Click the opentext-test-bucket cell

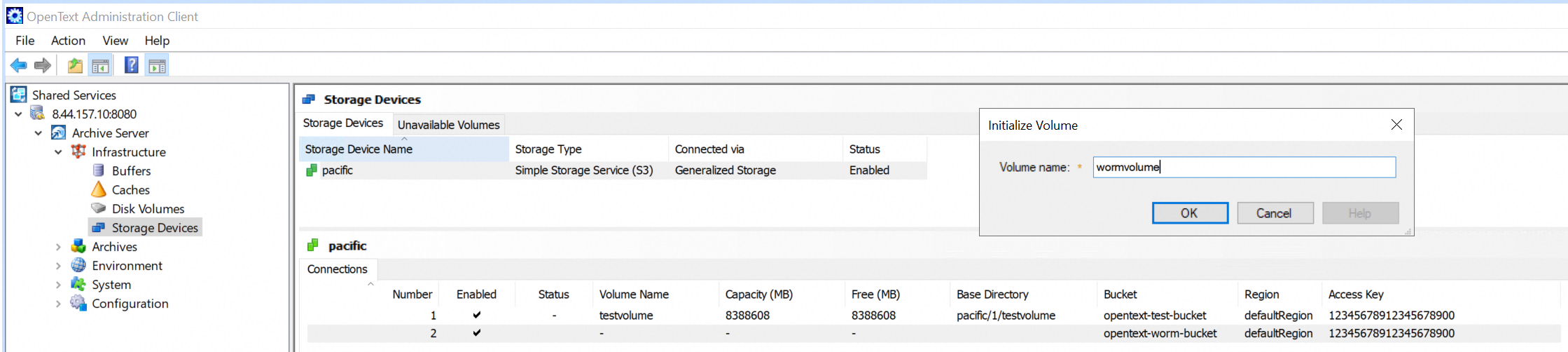(1155, 315)
